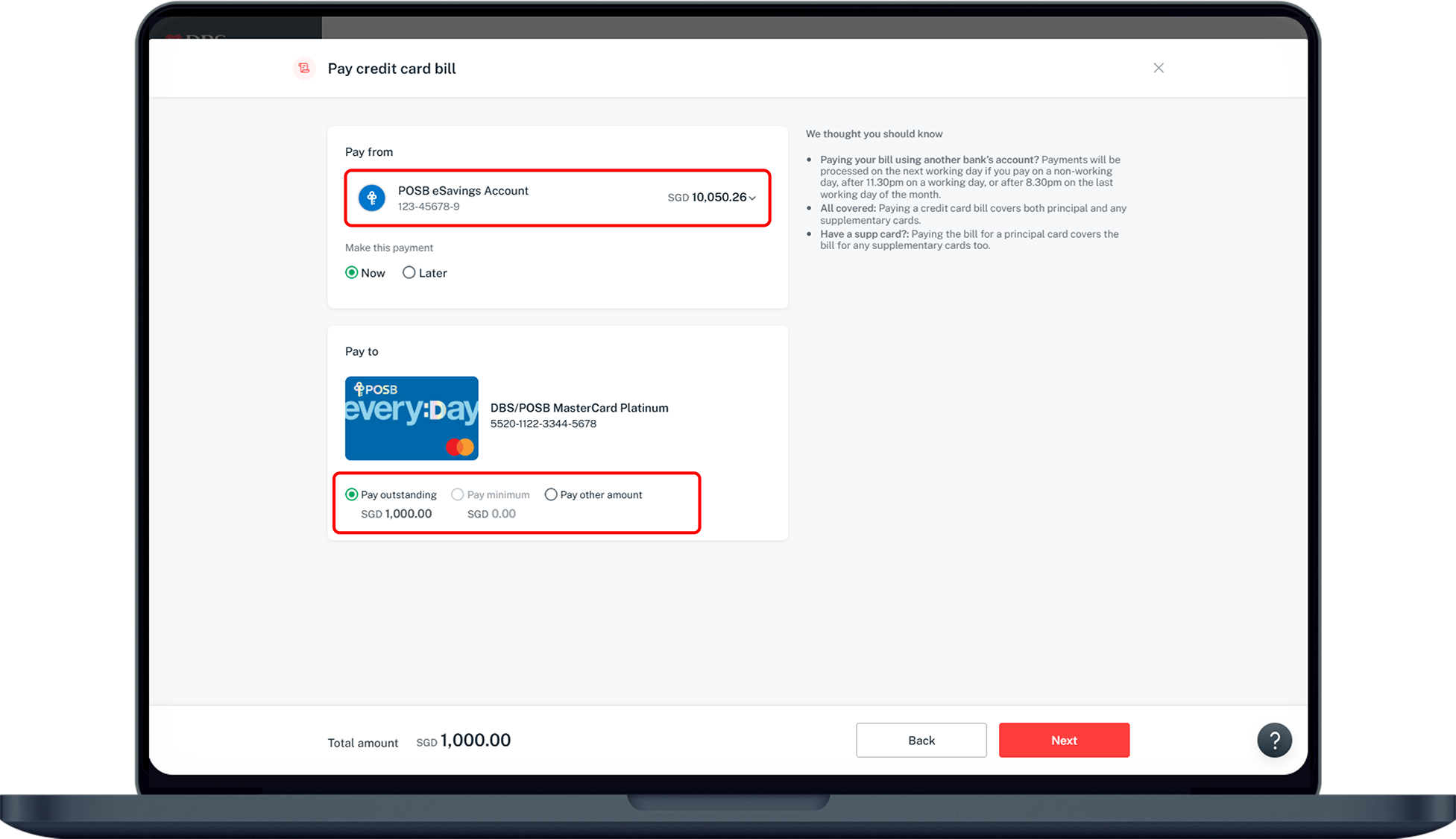The image size is (1456, 839).
Task: Select the Later payment radio button
Action: tap(409, 273)
